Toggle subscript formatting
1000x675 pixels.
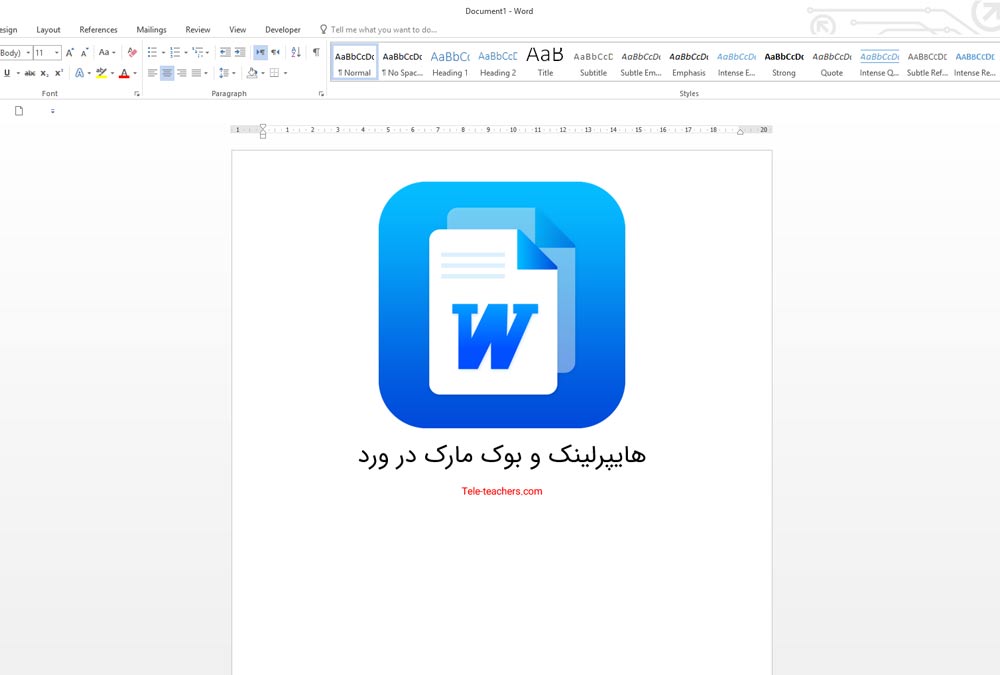[44, 73]
